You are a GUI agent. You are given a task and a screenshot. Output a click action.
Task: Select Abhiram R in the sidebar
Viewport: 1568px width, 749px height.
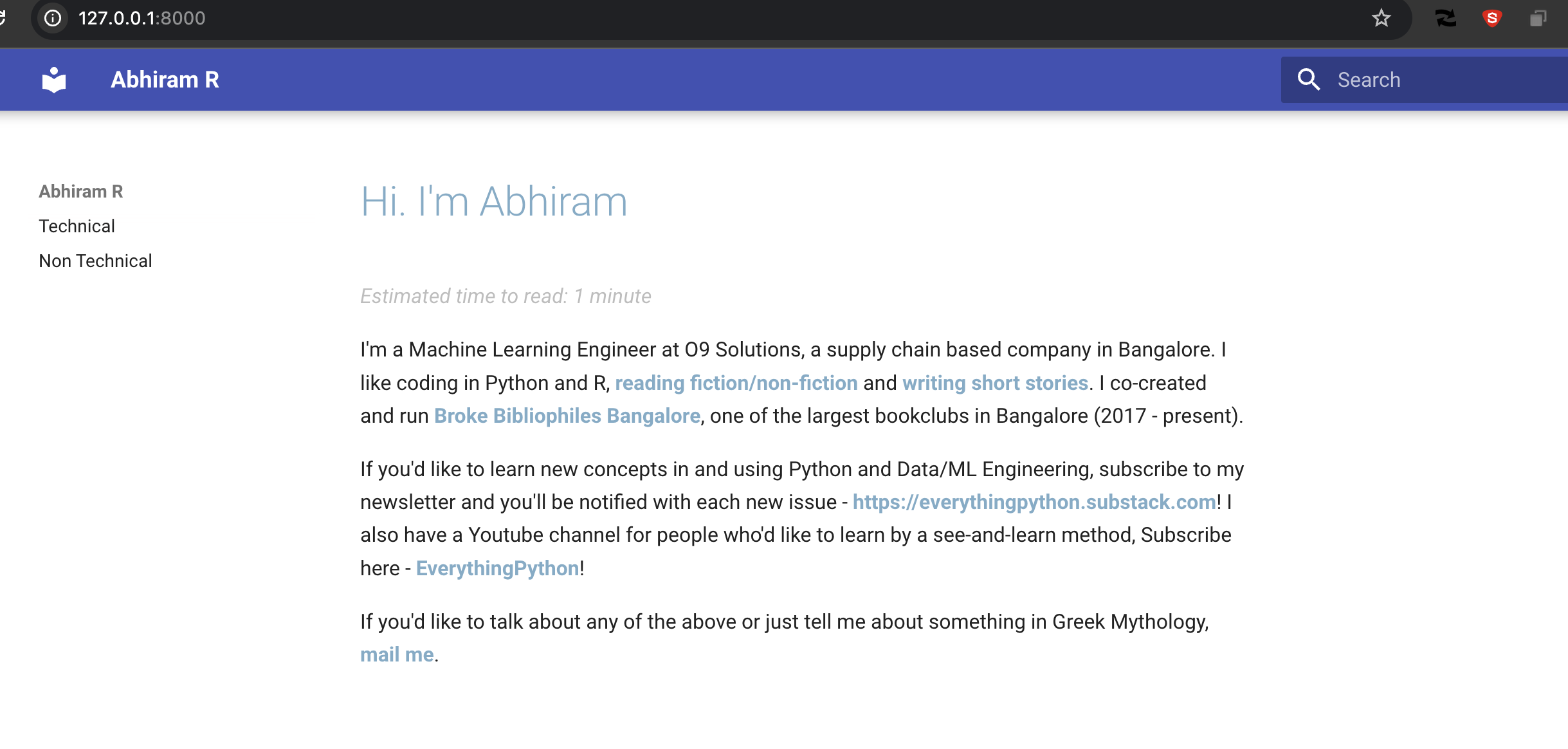coord(80,191)
